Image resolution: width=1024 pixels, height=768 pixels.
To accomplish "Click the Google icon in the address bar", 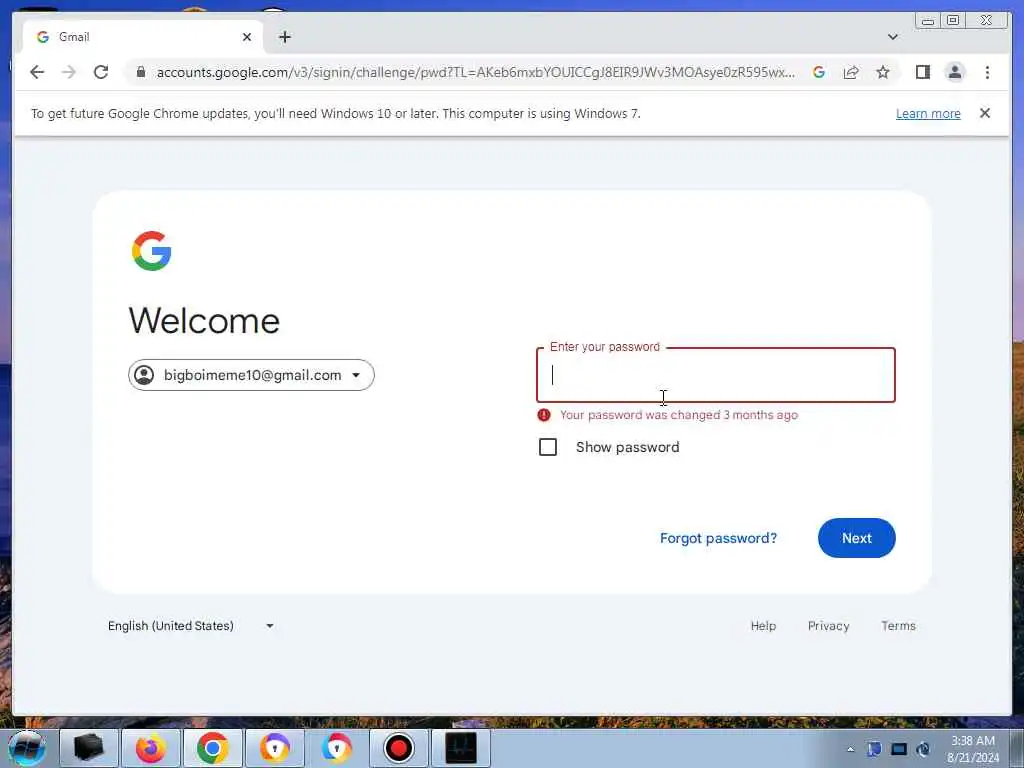I will (819, 72).
